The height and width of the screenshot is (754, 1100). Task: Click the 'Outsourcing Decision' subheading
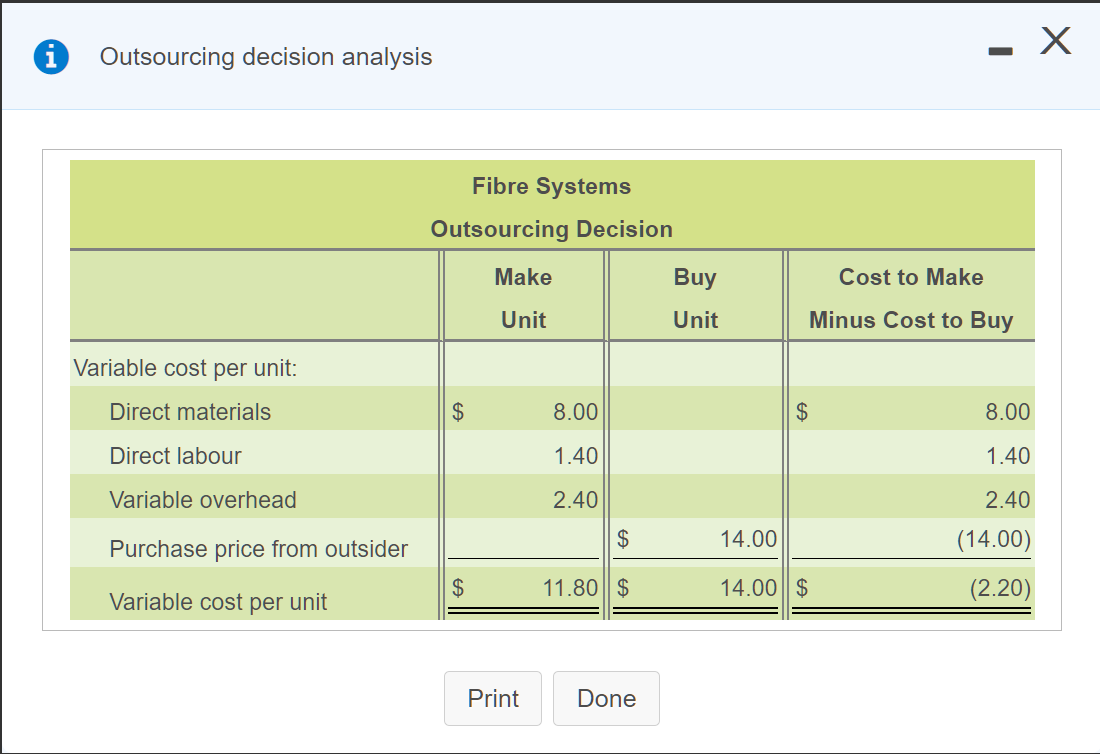(x=551, y=229)
